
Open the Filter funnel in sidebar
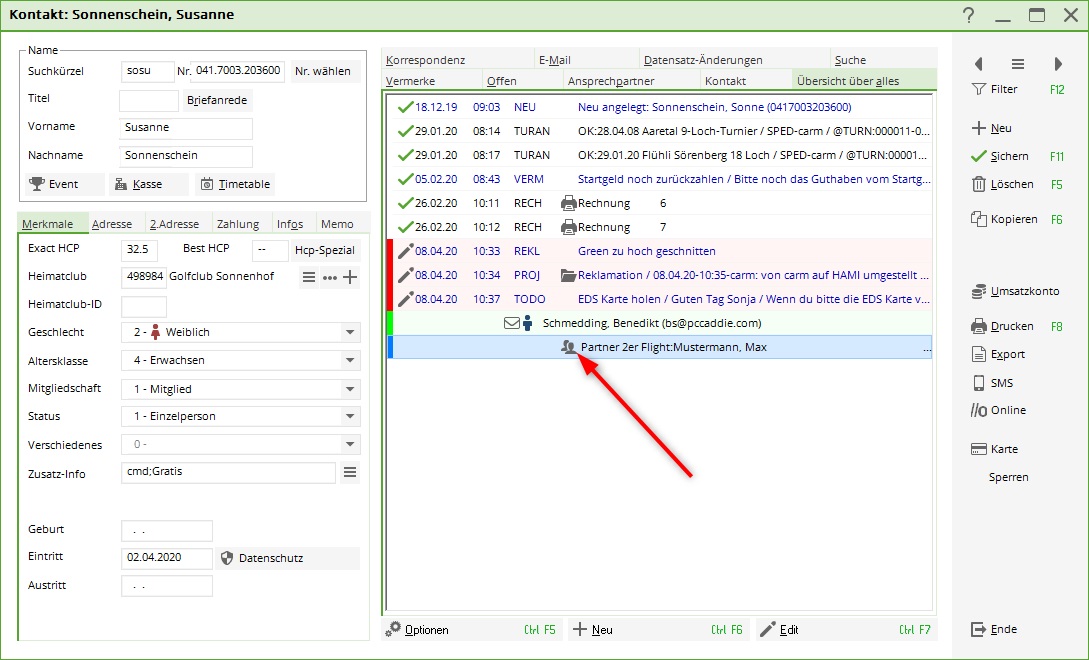979,89
